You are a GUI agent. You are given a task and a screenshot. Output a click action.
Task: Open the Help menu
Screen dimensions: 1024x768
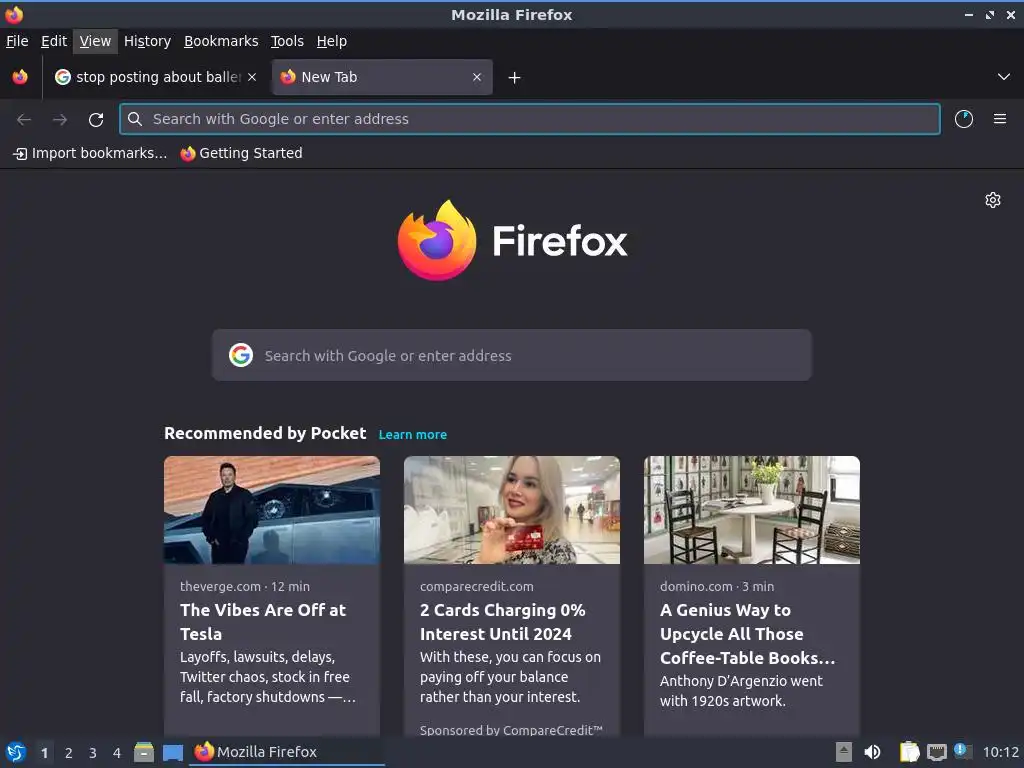(x=332, y=41)
